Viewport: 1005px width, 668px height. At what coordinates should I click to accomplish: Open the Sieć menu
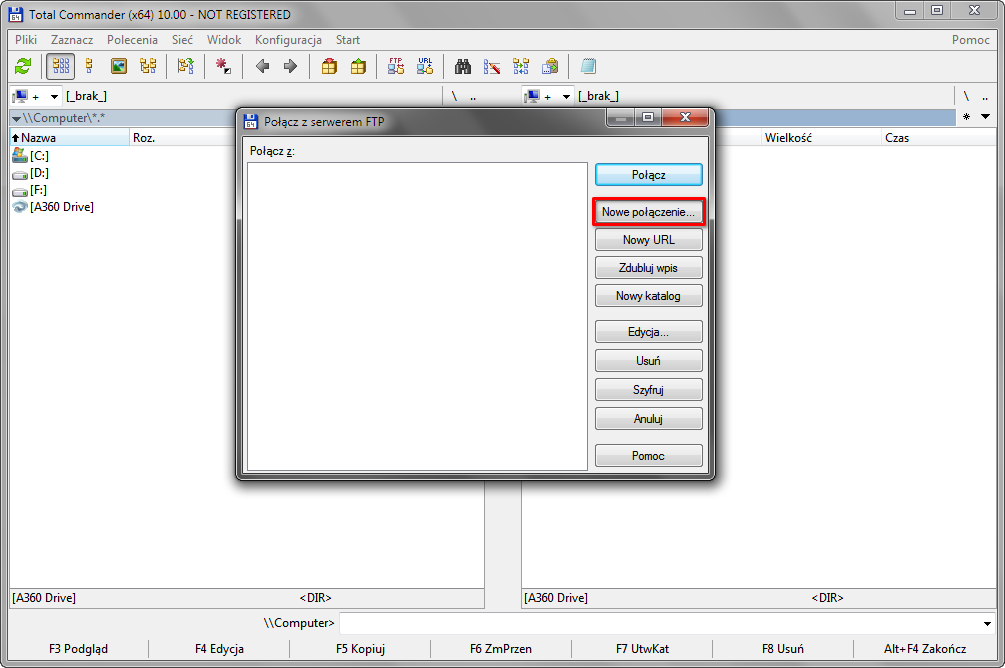click(182, 40)
